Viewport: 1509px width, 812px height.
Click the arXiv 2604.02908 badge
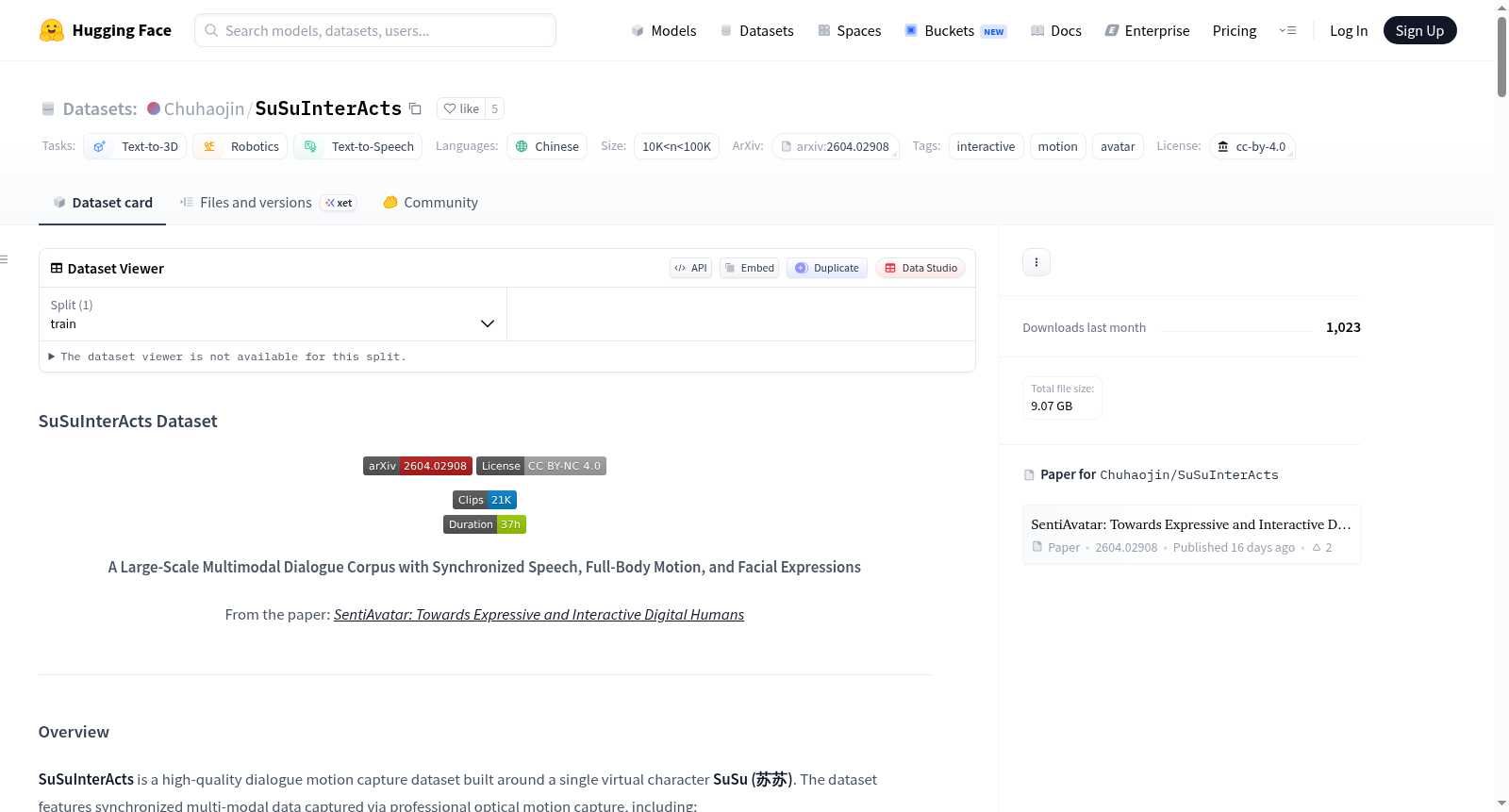(418, 466)
